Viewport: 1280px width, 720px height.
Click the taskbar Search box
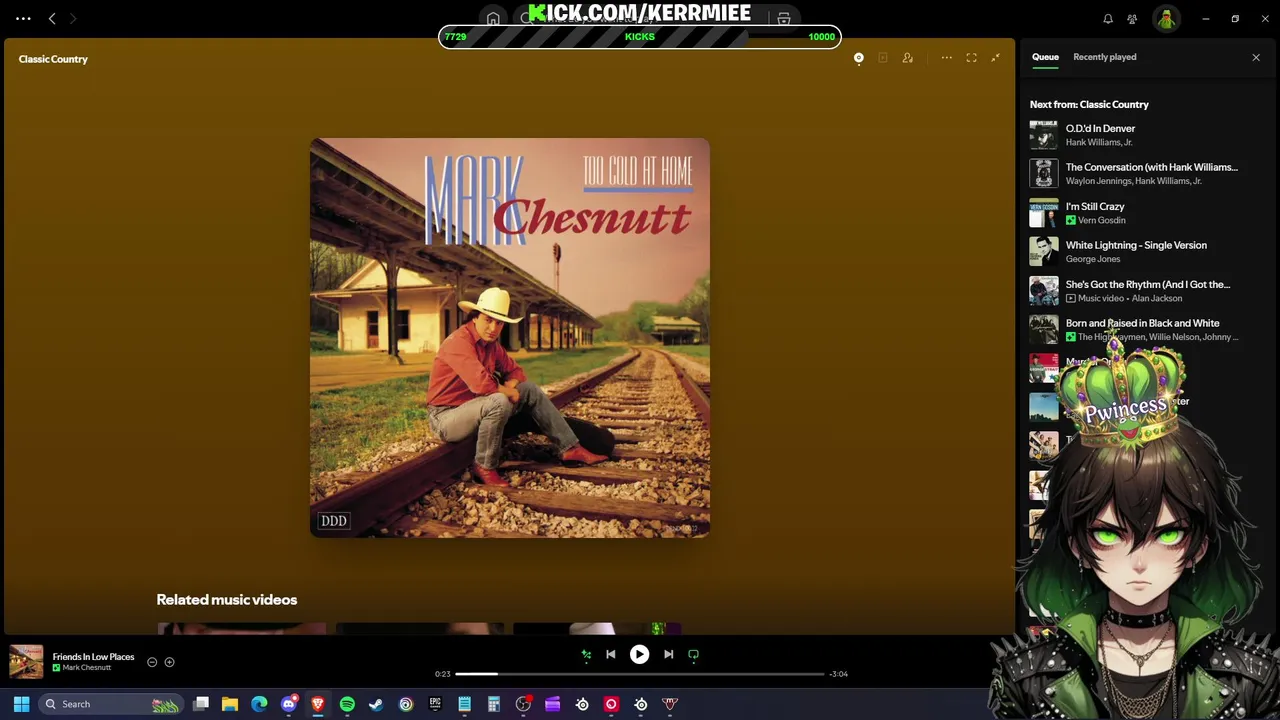(111, 704)
